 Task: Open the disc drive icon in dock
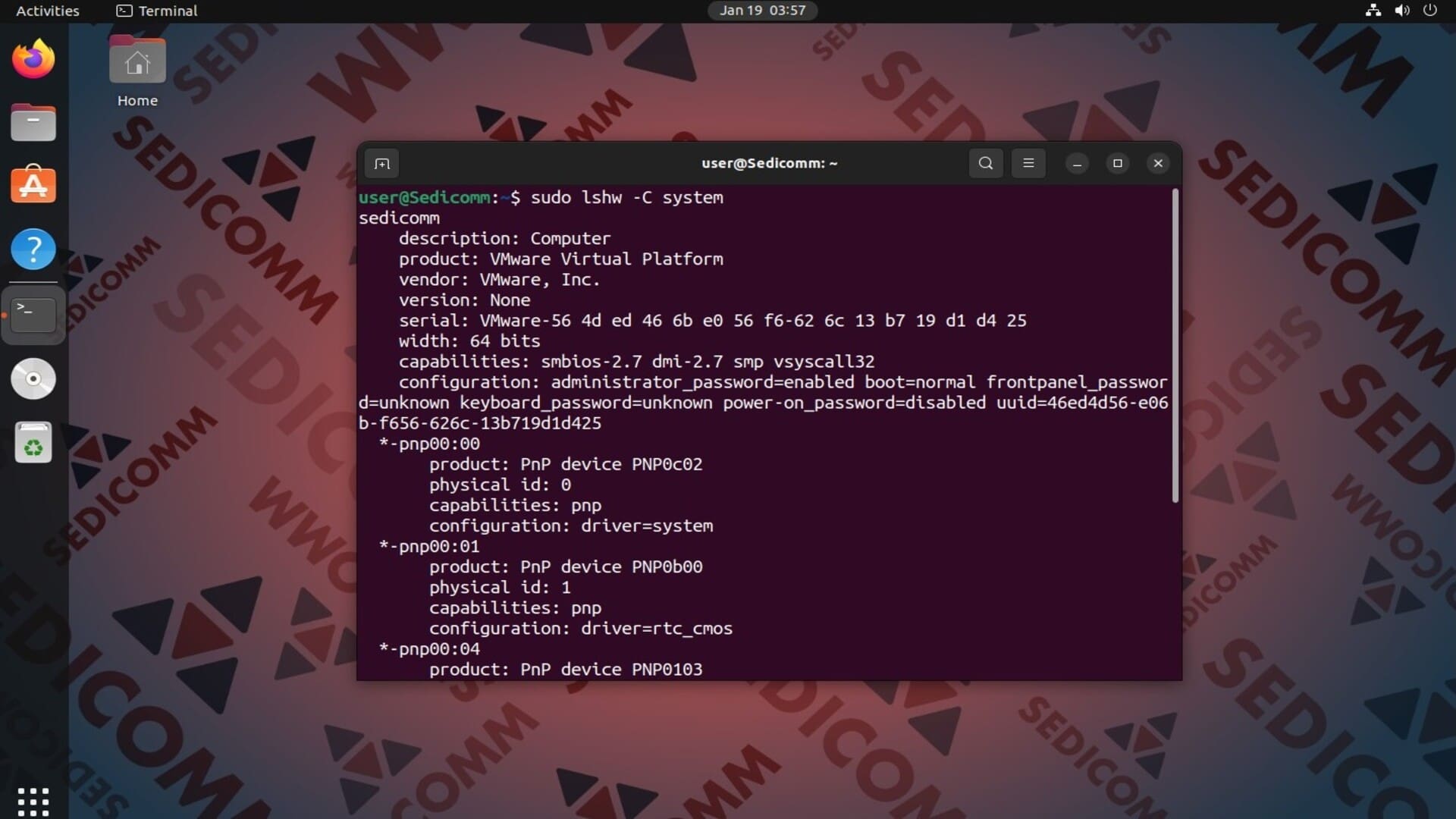coord(33,378)
